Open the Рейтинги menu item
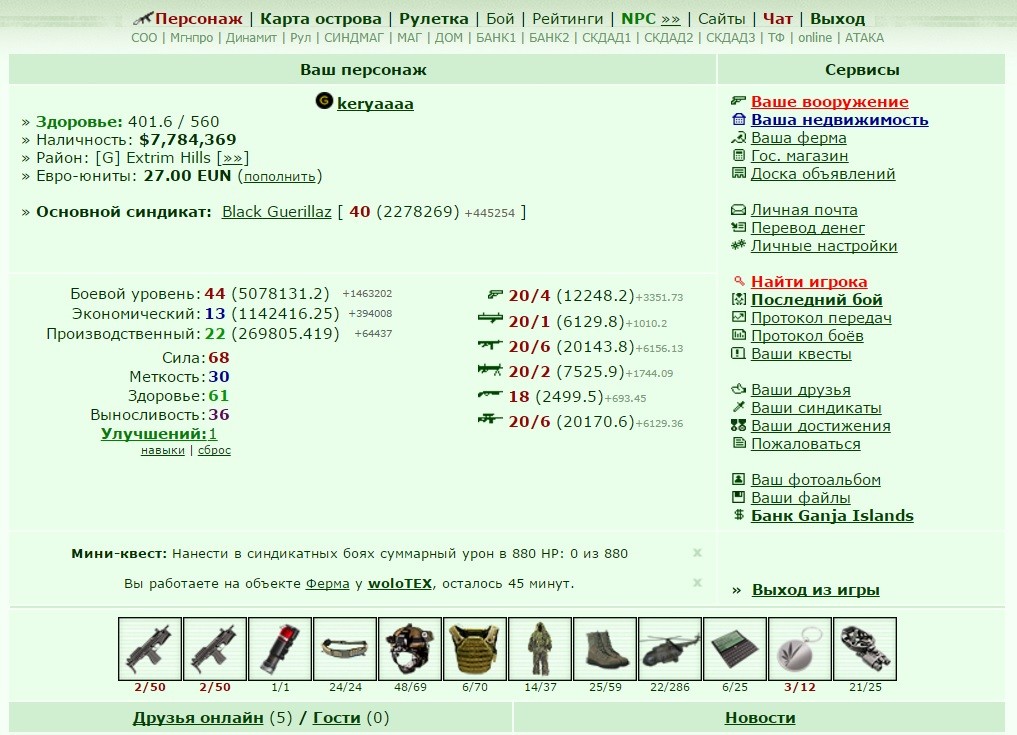The height and width of the screenshot is (735, 1017). [x=568, y=19]
